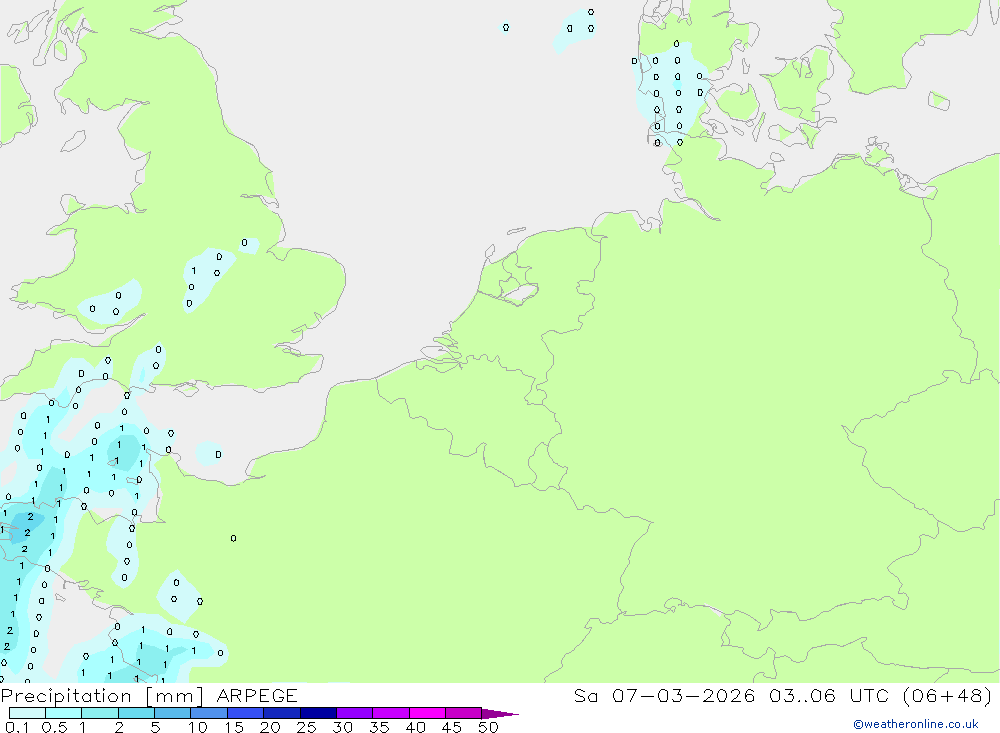Click the '10' legend scale value

(198, 727)
